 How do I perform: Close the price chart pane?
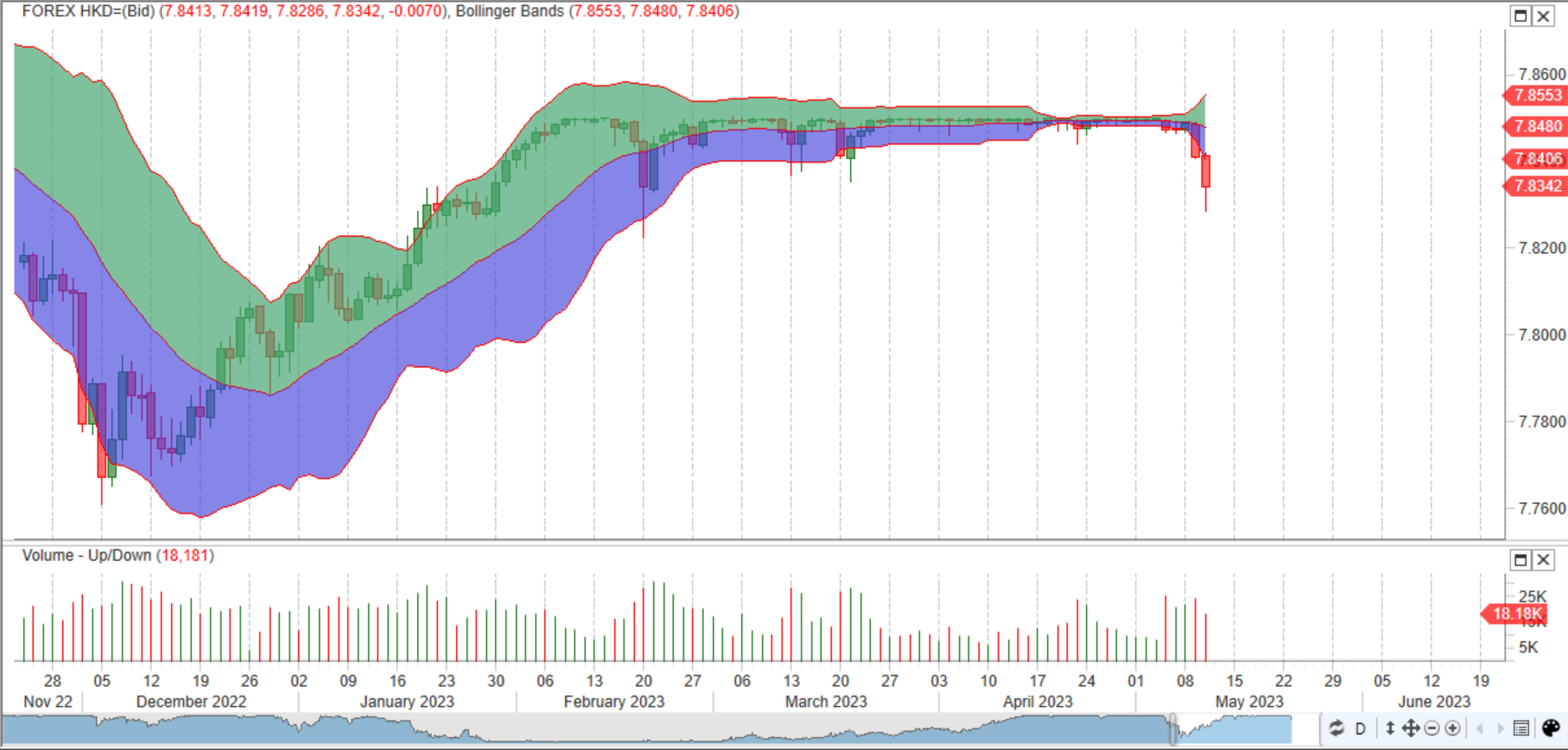(1543, 16)
